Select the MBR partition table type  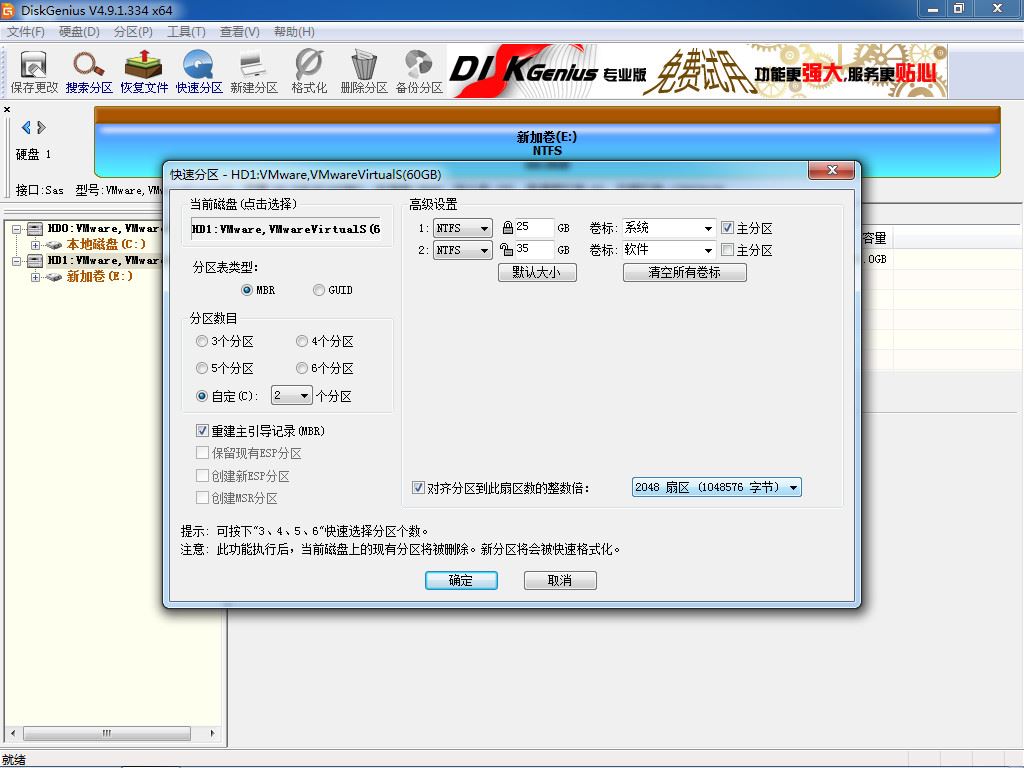tap(247, 290)
